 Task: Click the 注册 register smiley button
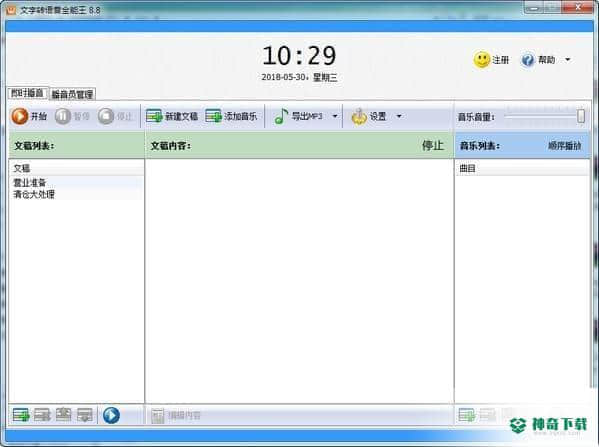[x=491, y=60]
